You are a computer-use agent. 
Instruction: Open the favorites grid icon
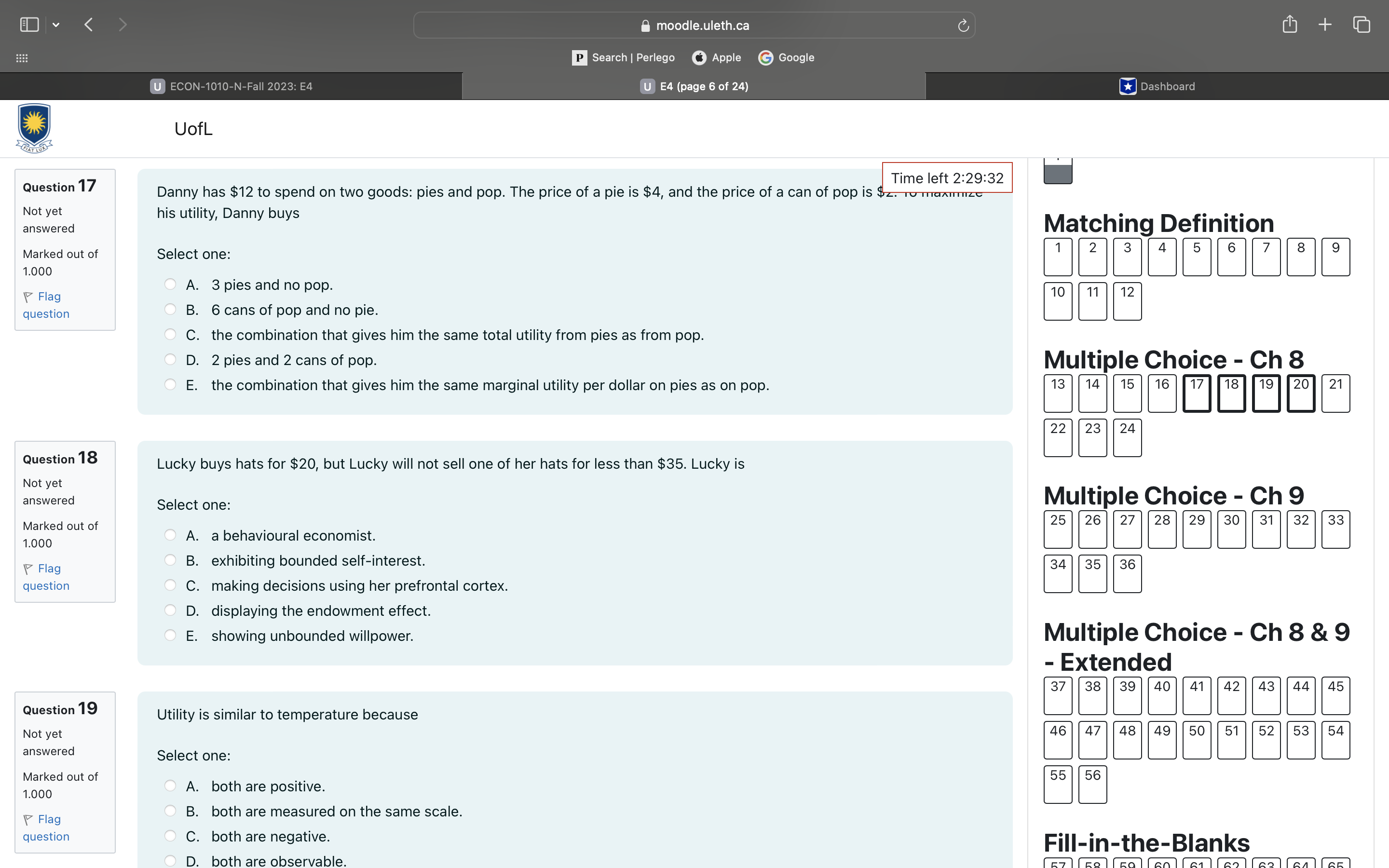[22, 58]
